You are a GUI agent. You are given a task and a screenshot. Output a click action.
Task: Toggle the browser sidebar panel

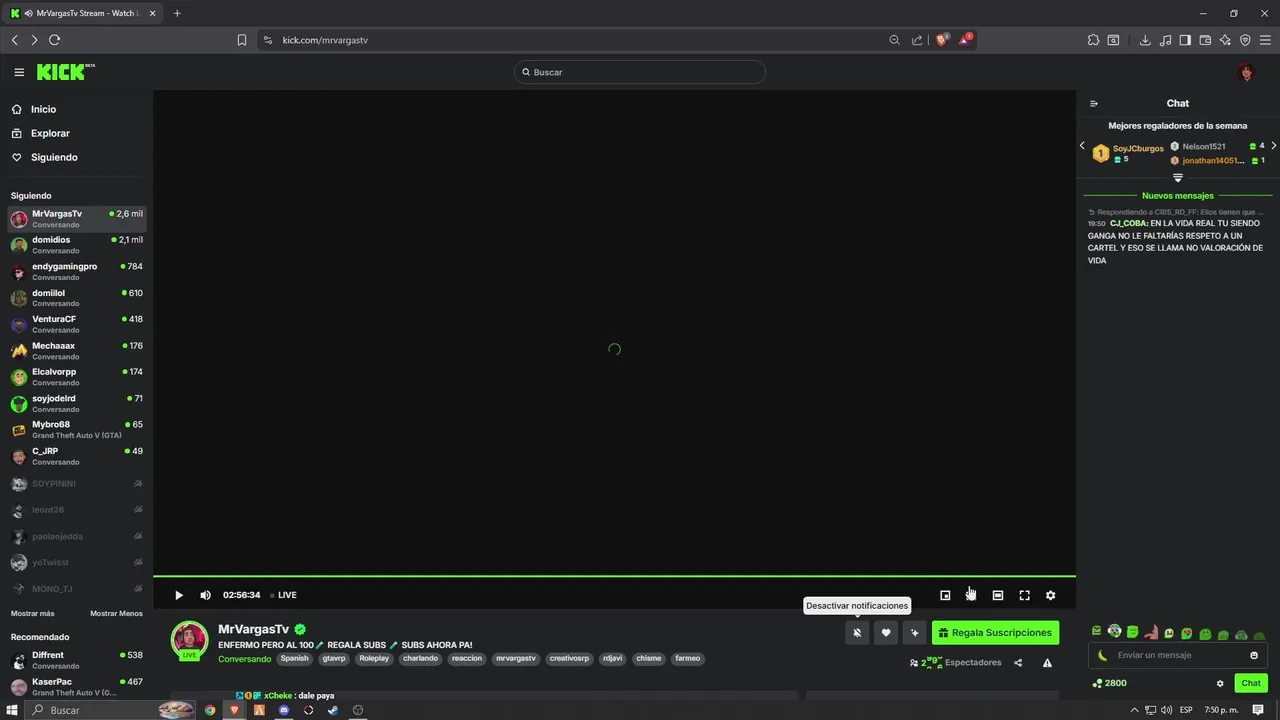click(x=1185, y=40)
